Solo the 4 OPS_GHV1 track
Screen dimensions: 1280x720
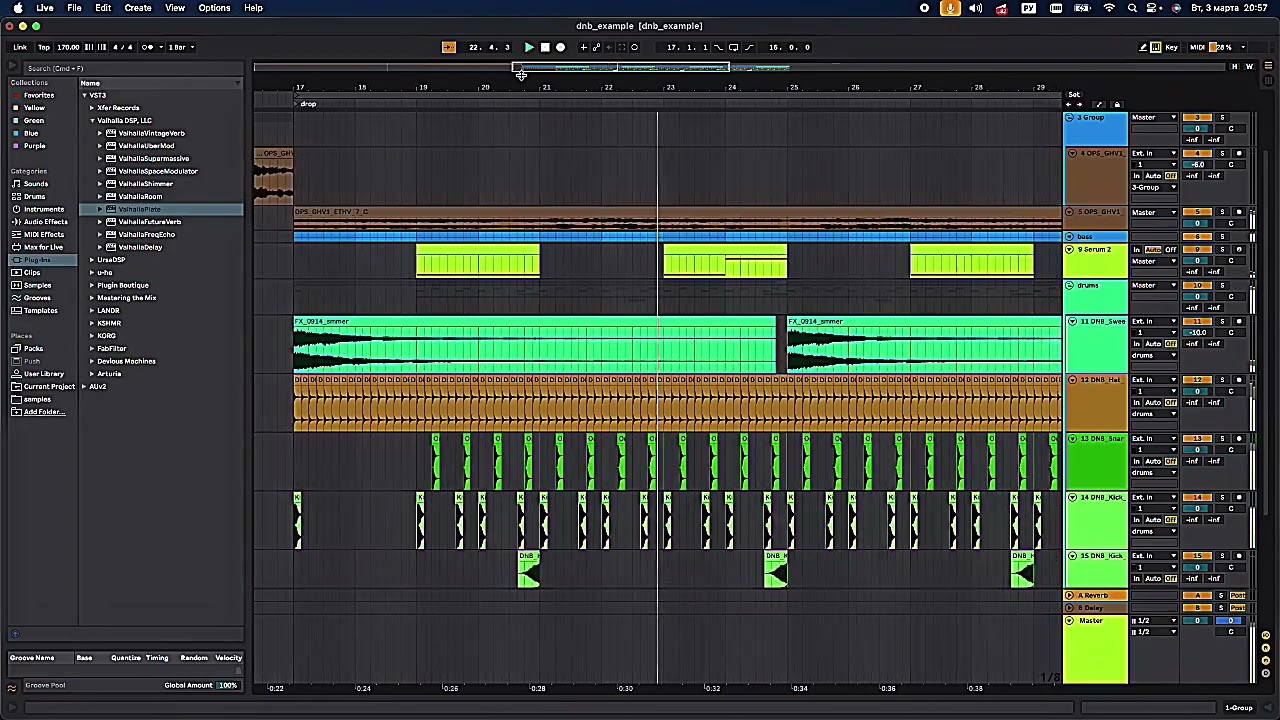coord(1221,153)
